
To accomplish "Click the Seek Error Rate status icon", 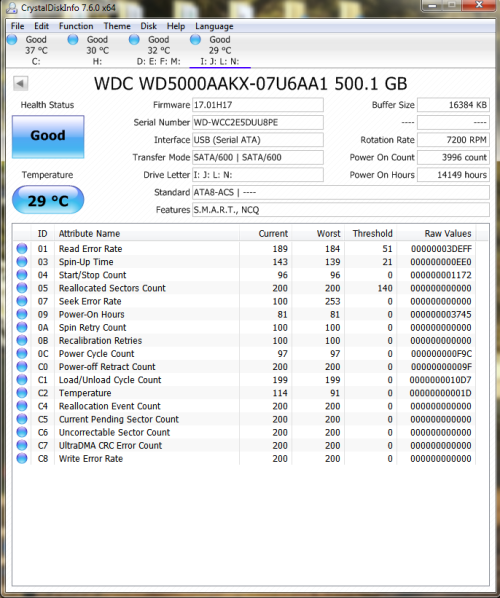I will click(22, 301).
